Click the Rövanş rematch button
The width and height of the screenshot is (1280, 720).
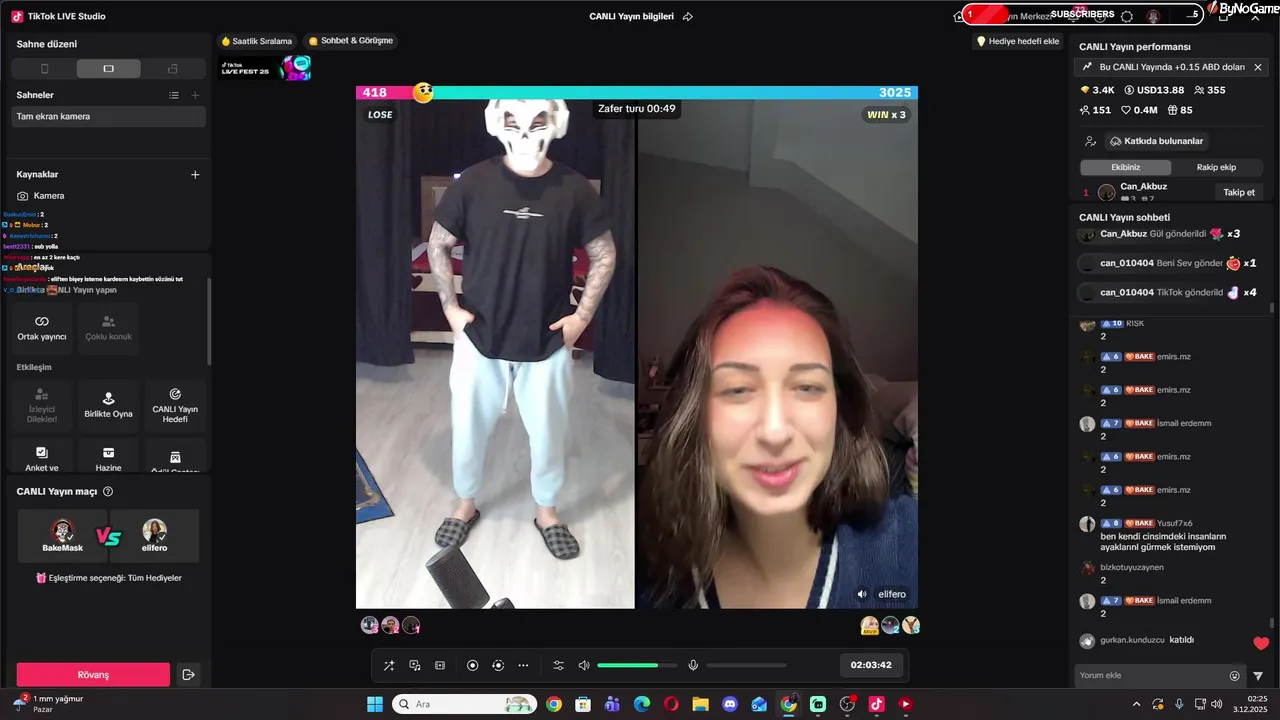point(93,675)
